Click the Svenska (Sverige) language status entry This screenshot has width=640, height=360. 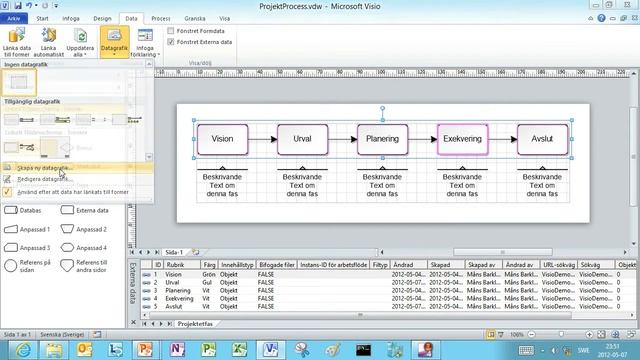pos(62,335)
